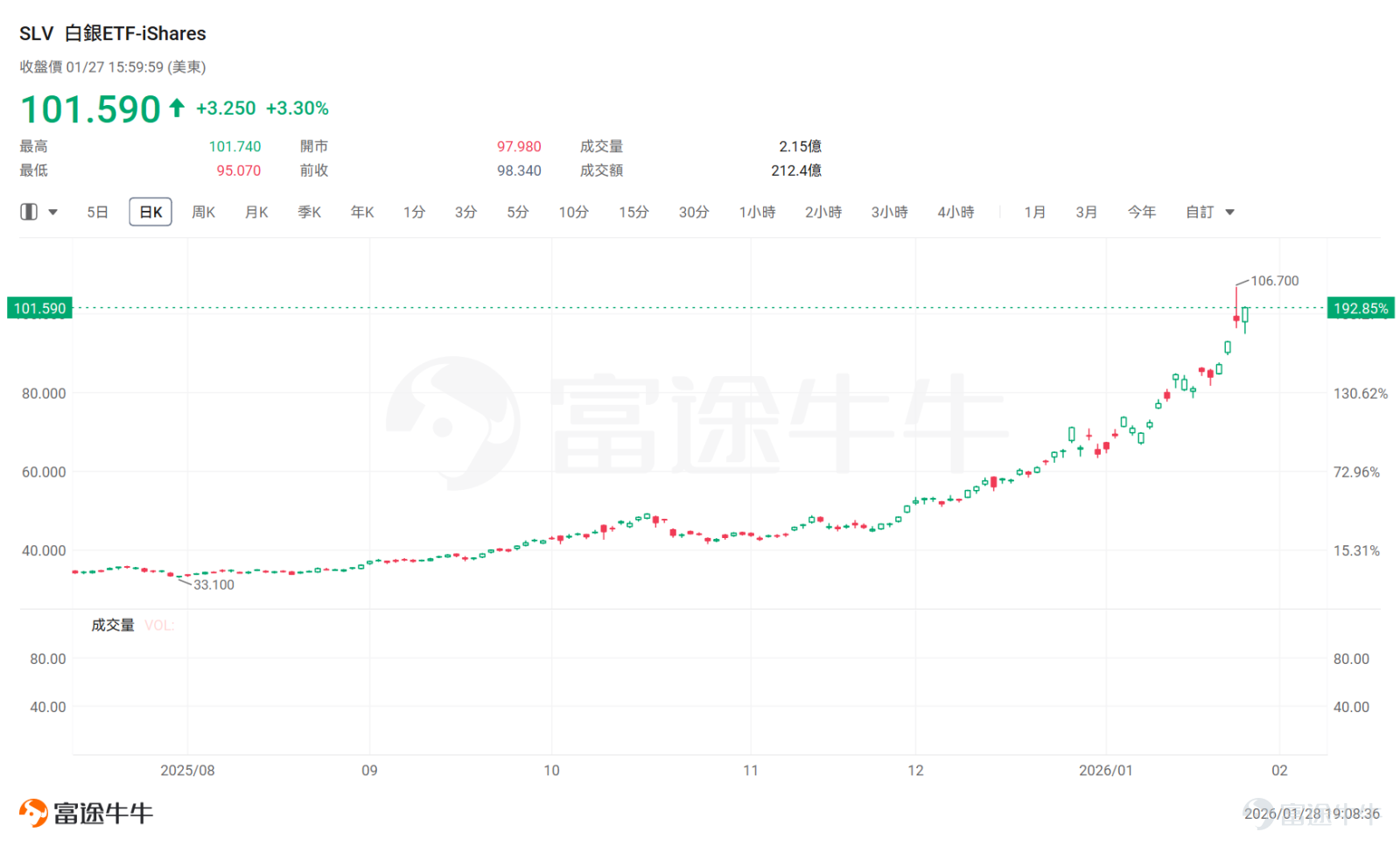Select the 日K timeframe tab

point(150,212)
